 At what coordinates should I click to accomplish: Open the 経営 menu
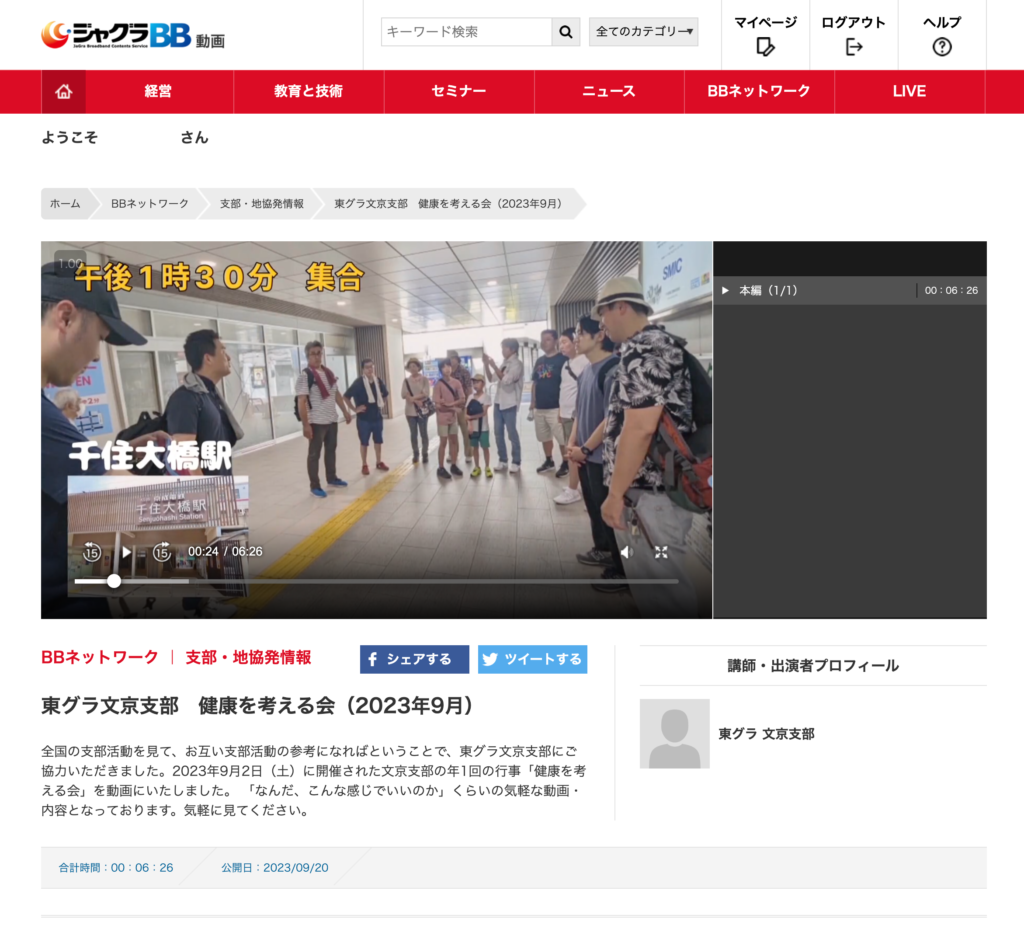pos(159,91)
